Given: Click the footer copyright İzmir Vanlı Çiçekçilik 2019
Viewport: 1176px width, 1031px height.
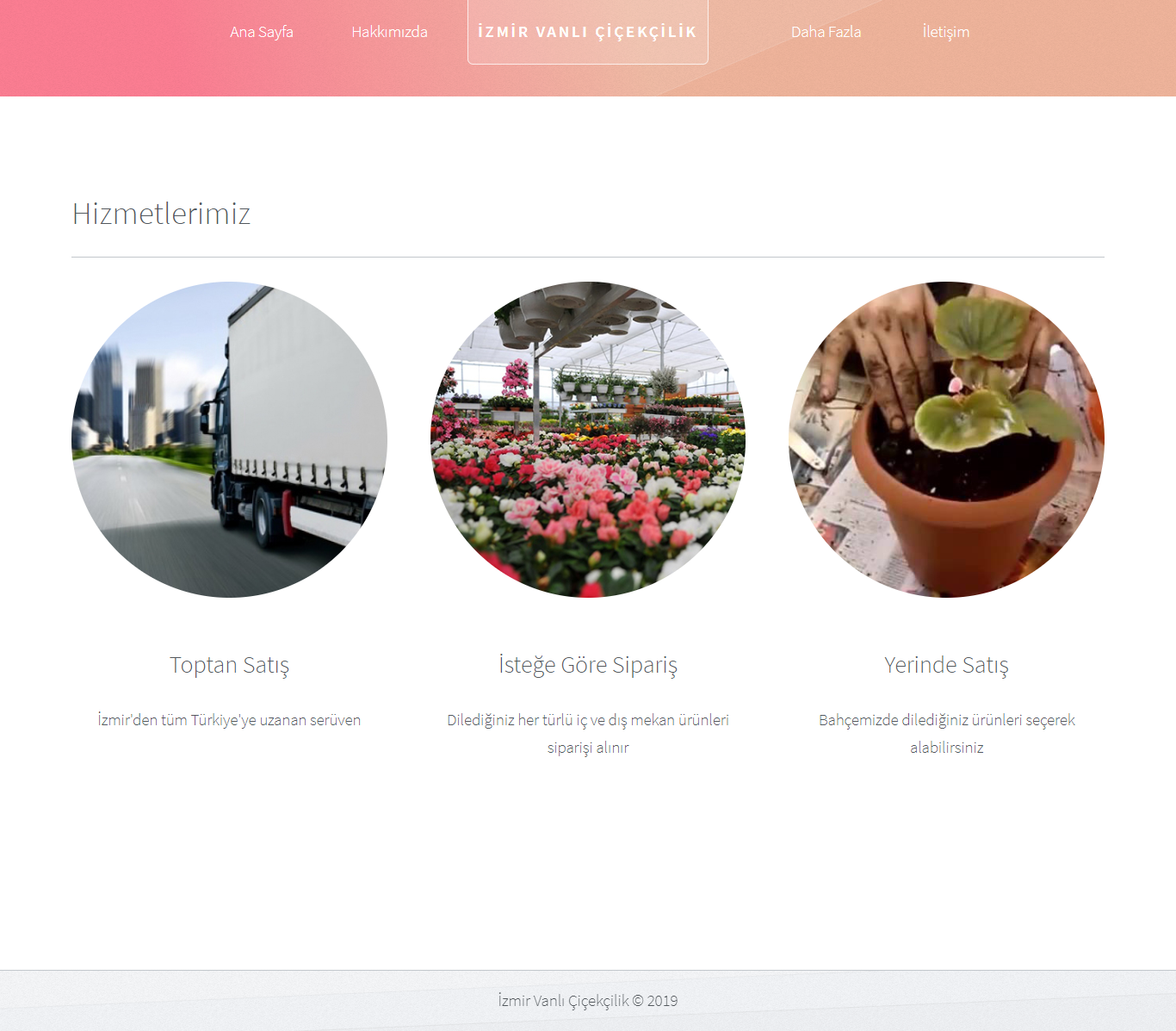Looking at the screenshot, I should pos(588,1001).
